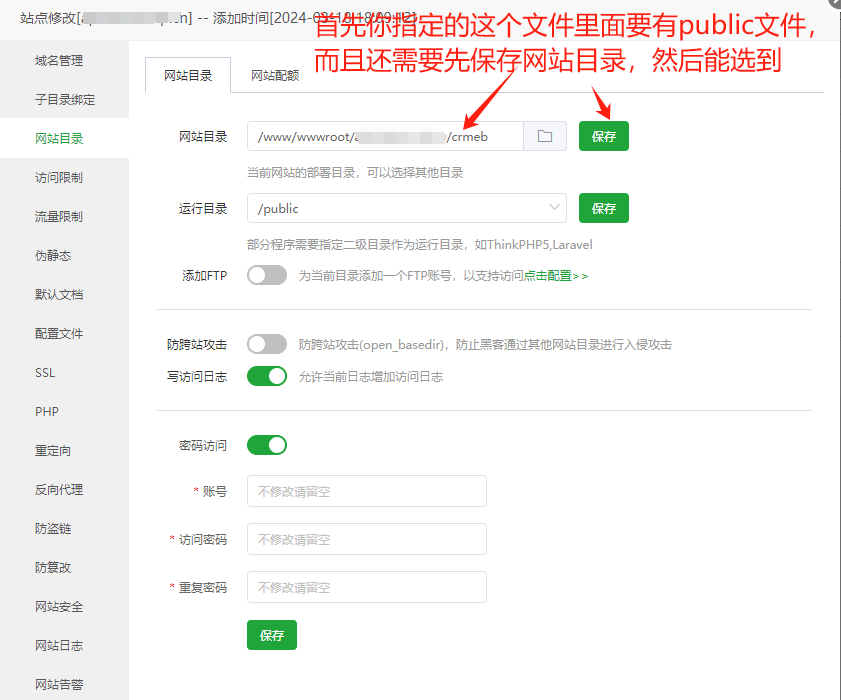Enable the 防跨站攻击 switch
The height and width of the screenshot is (700, 841).
click(x=267, y=344)
